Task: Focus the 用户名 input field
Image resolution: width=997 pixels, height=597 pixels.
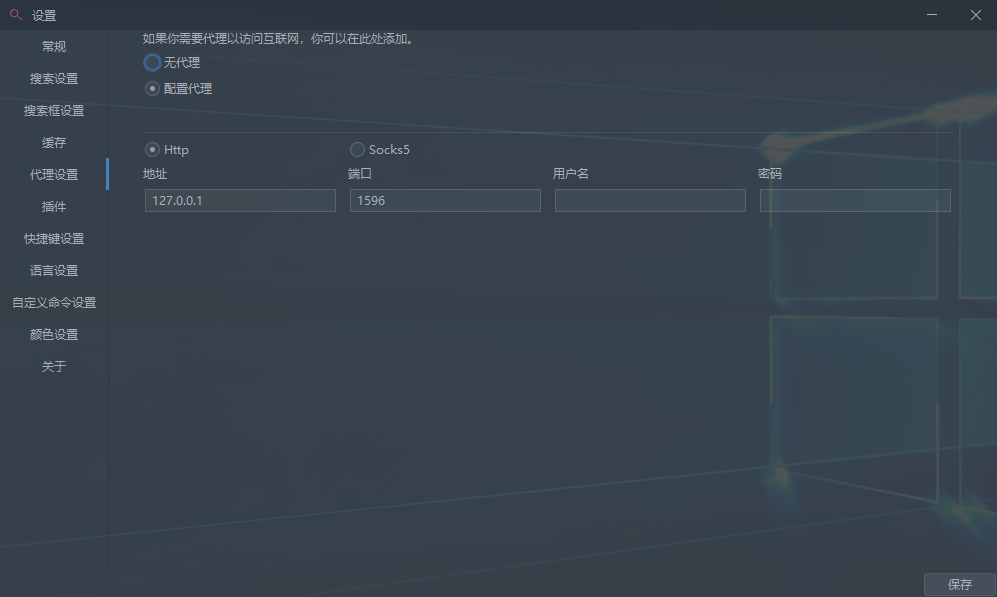Action: tap(650, 200)
